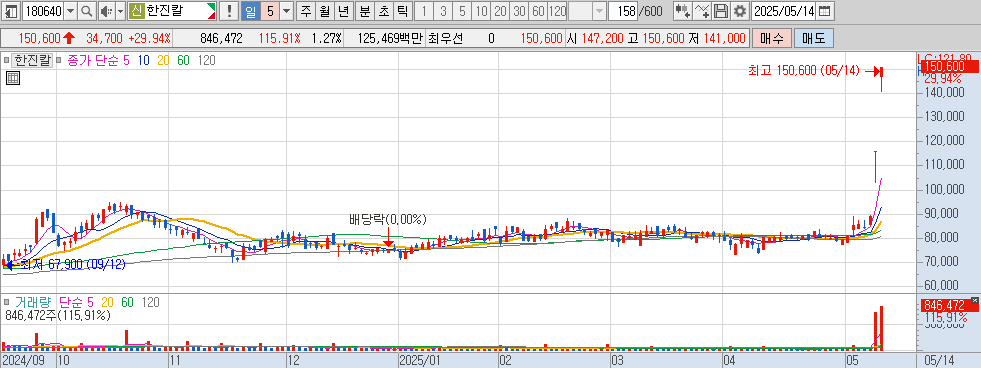Click the 2025/01 date axis label

point(420,360)
